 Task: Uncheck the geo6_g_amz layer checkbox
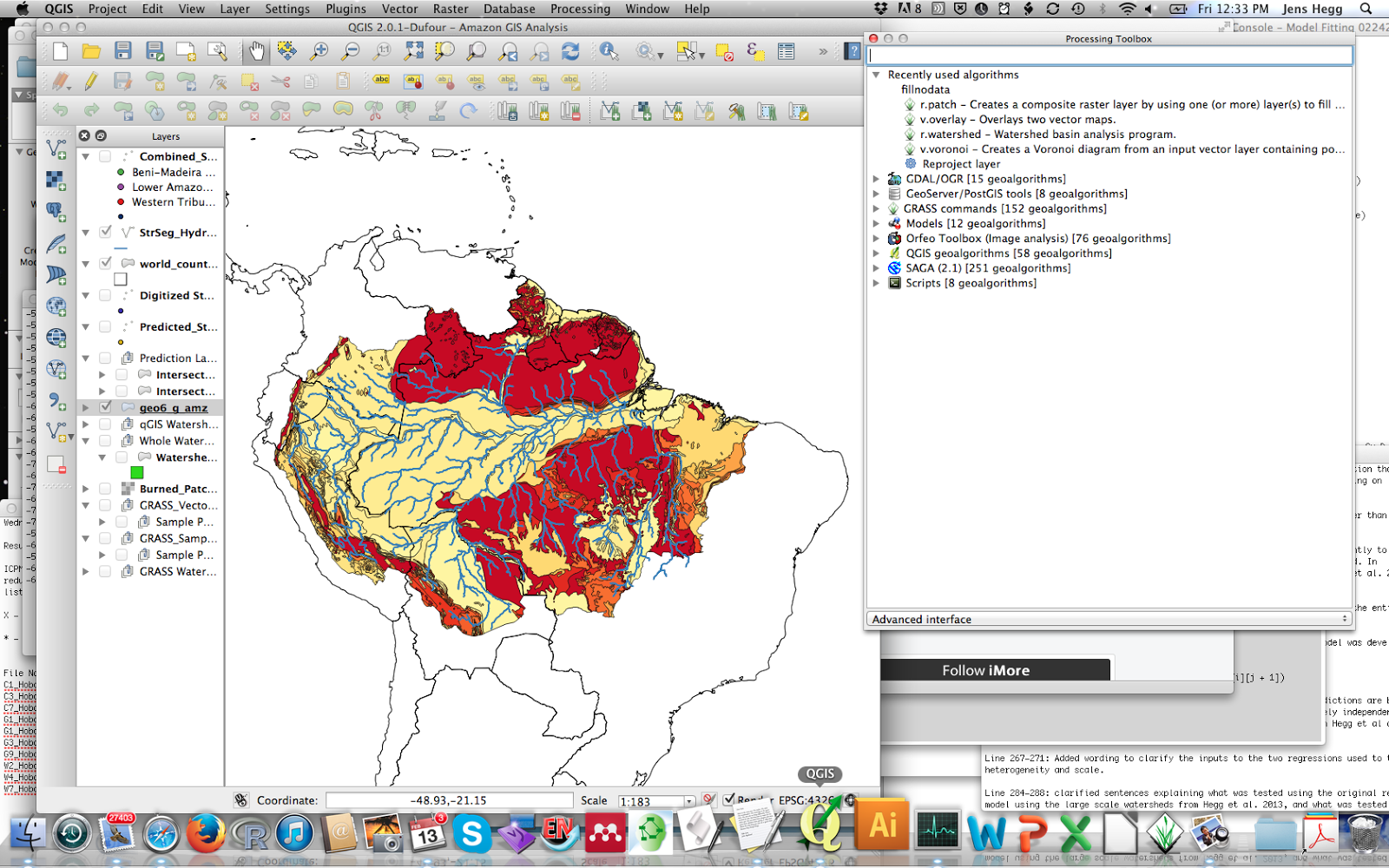pos(105,407)
